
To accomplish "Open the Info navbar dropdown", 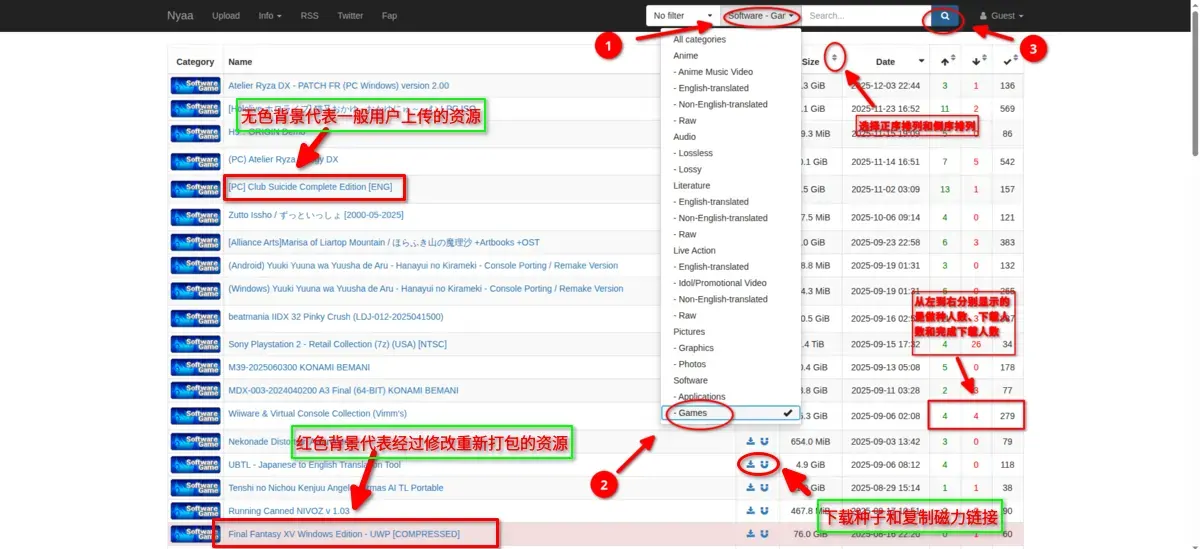I will (270, 16).
